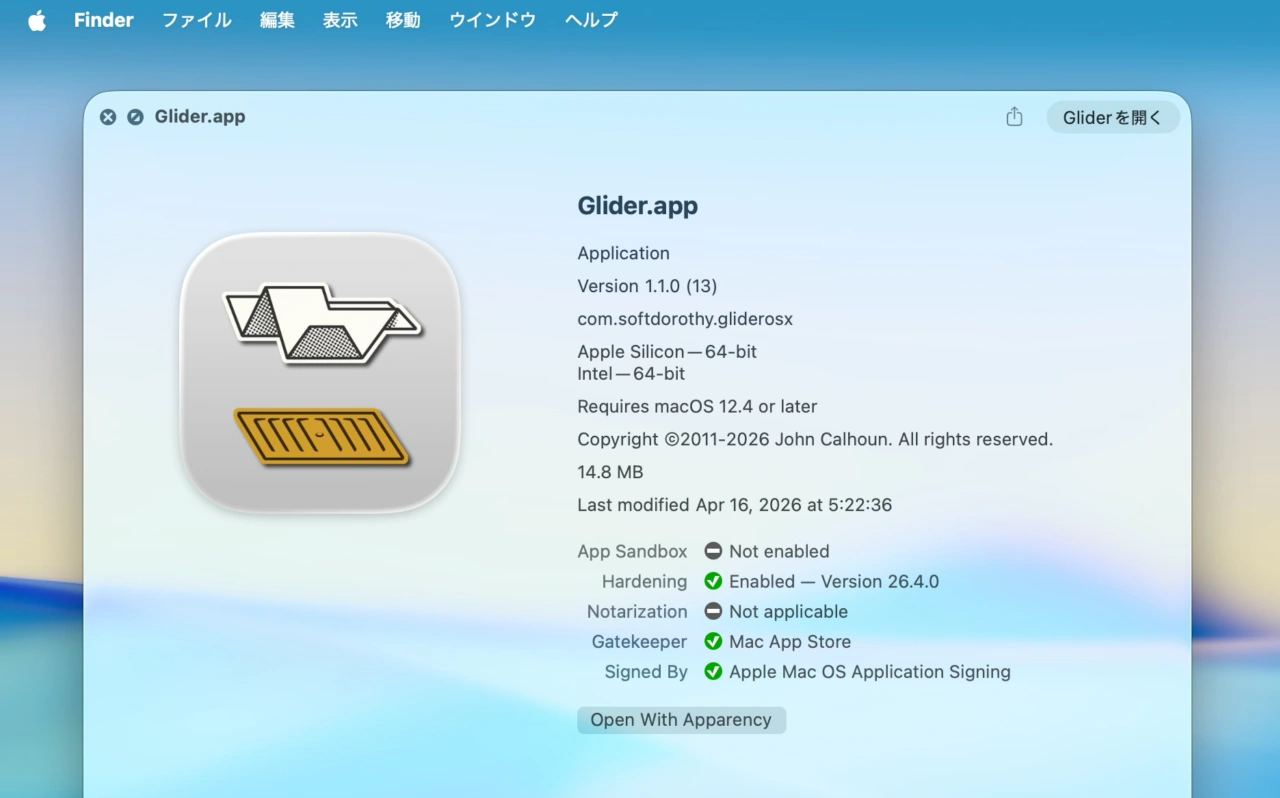Click the App Sandbox not-enabled status icon
Image resolution: width=1280 pixels, height=798 pixels.
pos(713,551)
